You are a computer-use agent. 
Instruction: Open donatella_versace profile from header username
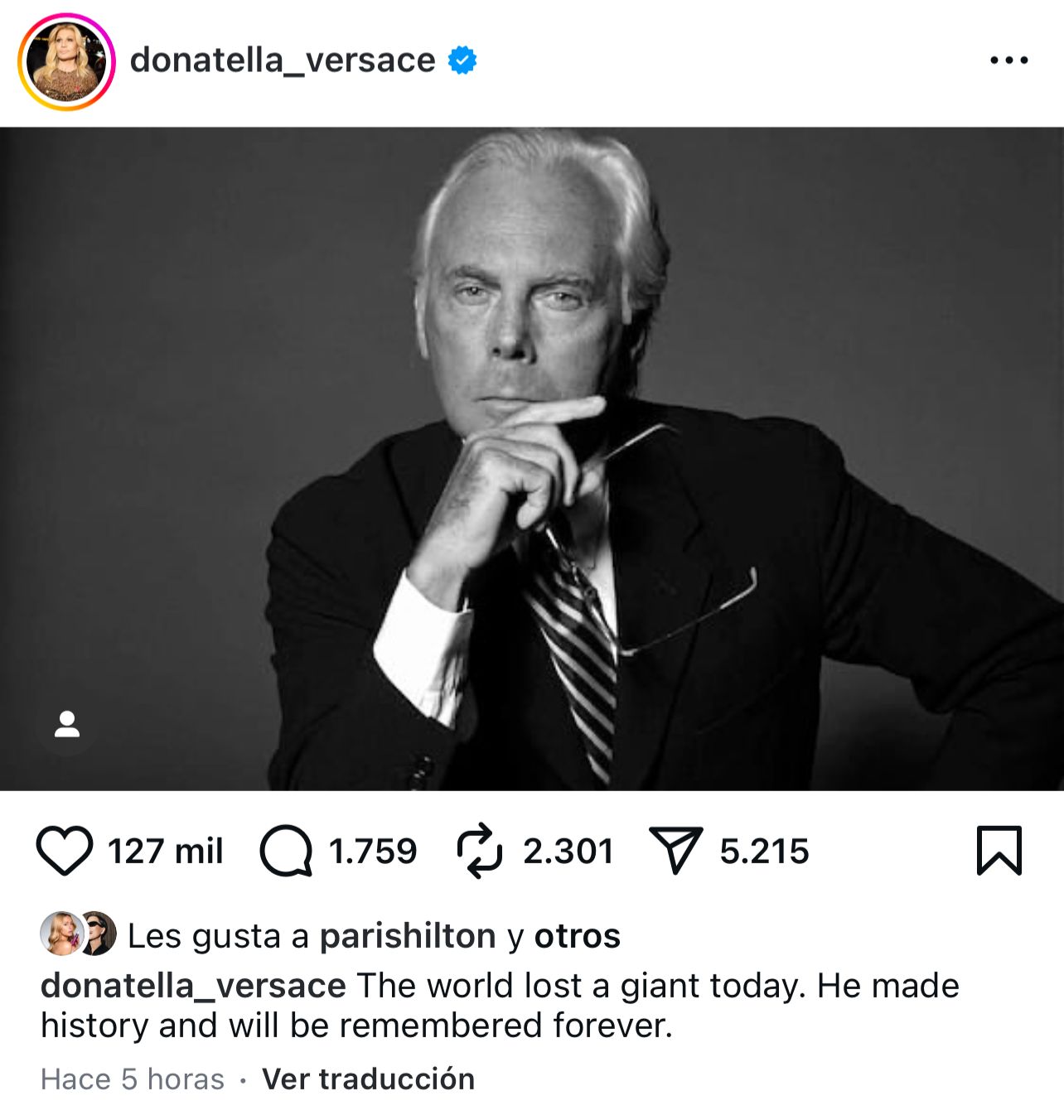point(283,60)
